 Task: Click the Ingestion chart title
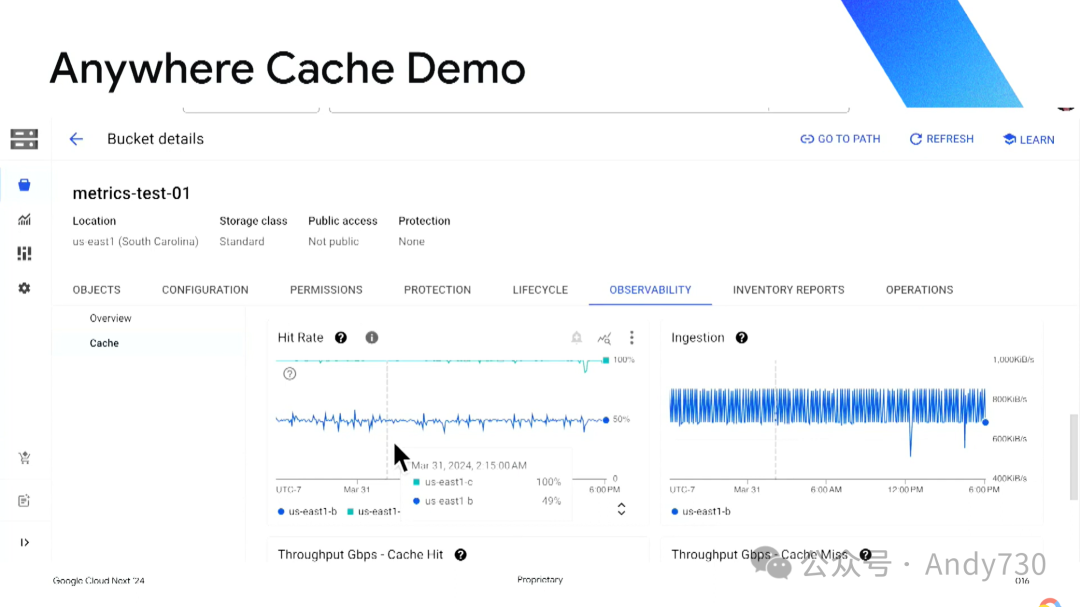click(x=698, y=338)
